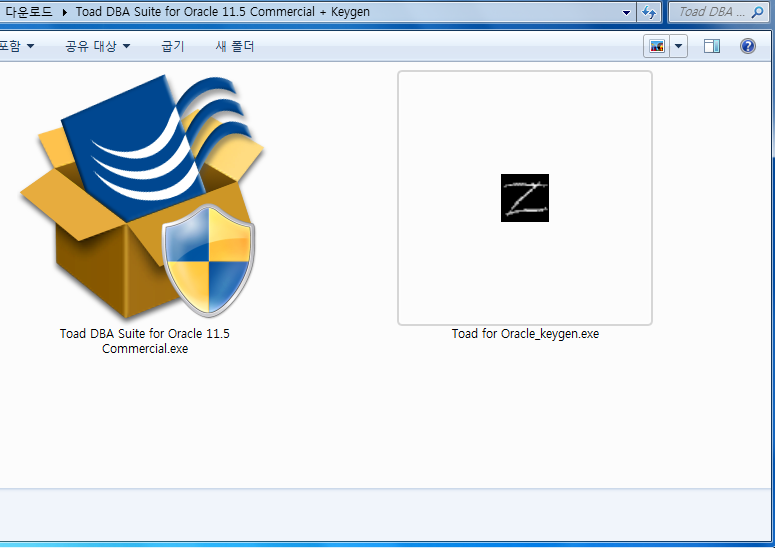
Task: Click the Toad DBA Suite folder breadcrumb
Action: coord(222,12)
